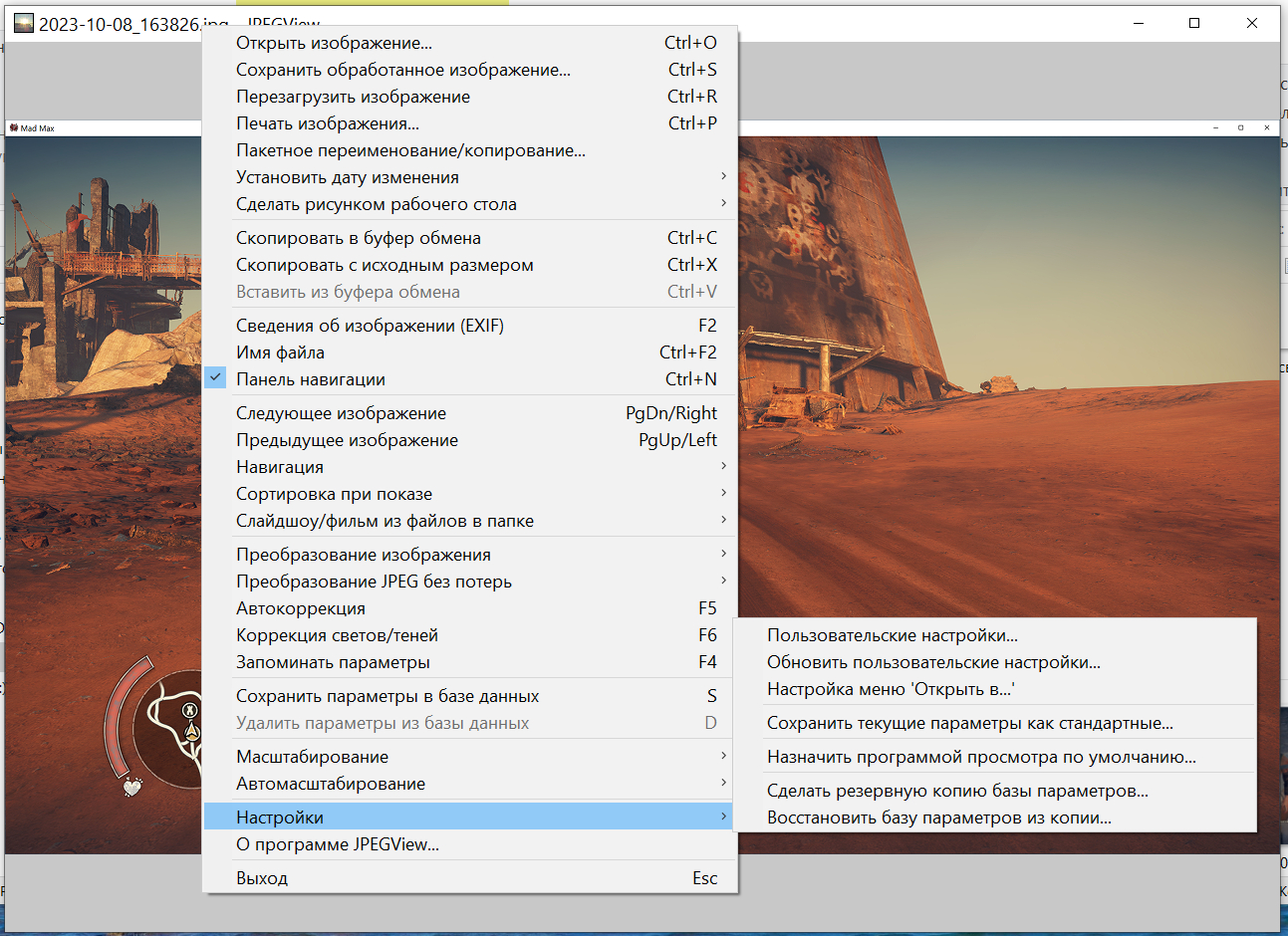Select Назначить программой просмотра по умолчанию...
The height and width of the screenshot is (936, 1288).
(x=995, y=757)
